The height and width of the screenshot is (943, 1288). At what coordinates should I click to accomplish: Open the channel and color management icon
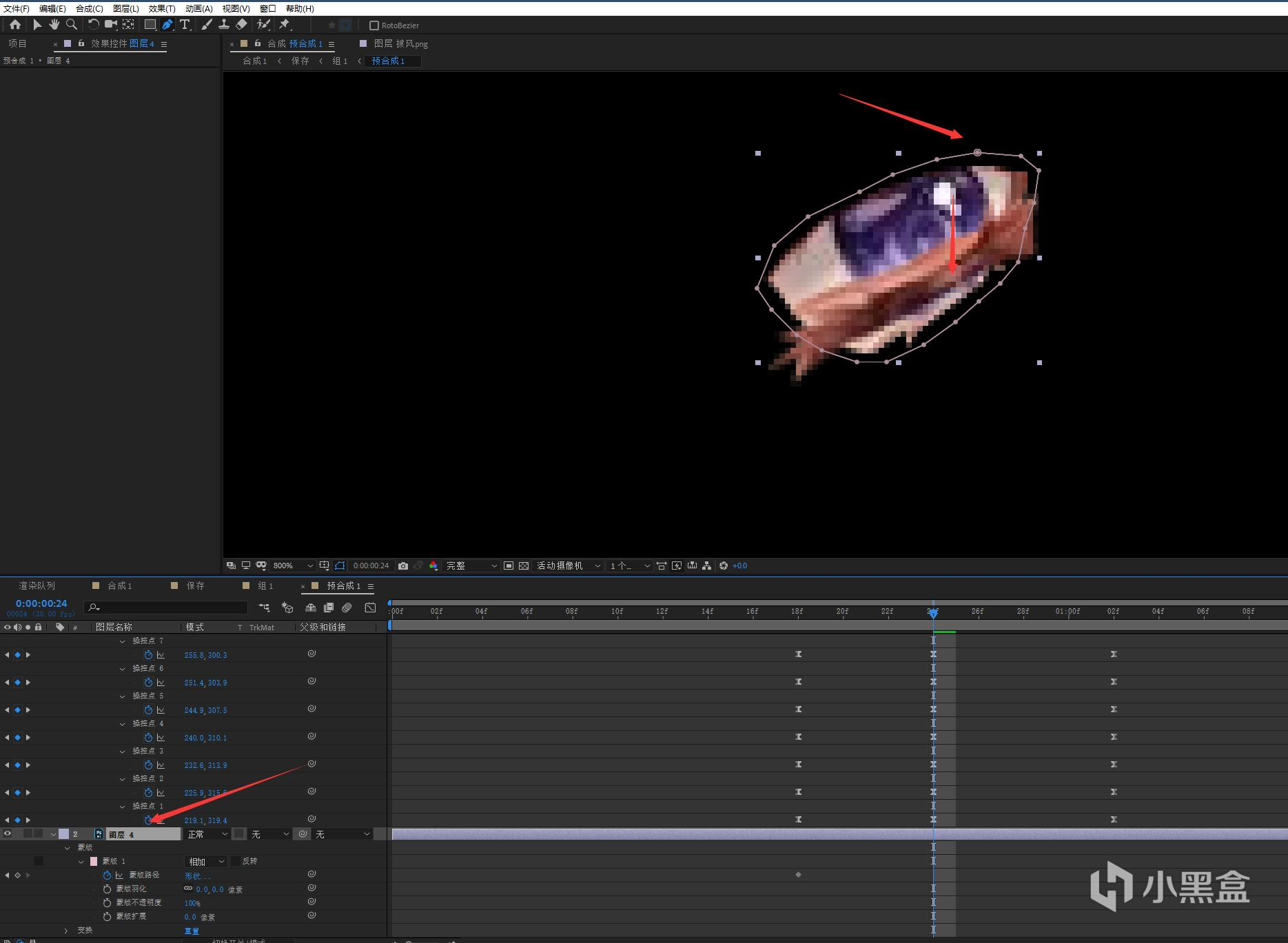click(433, 566)
